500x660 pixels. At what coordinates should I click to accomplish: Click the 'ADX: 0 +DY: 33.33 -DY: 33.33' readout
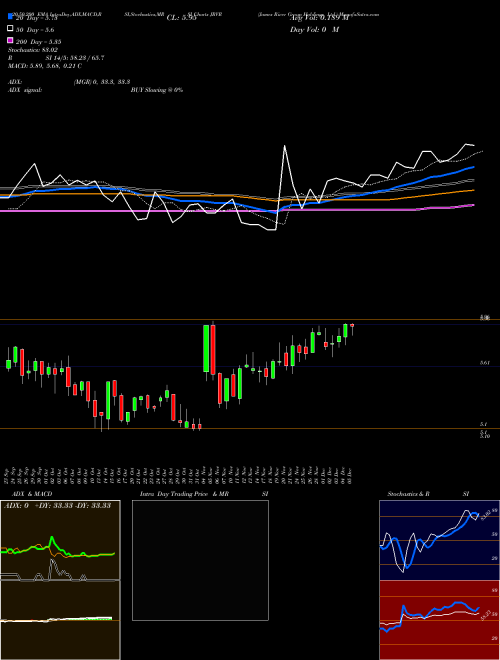[x=57, y=506]
